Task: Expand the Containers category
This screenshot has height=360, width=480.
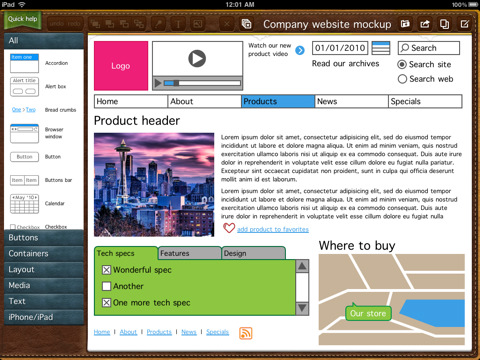Action: tap(44, 254)
